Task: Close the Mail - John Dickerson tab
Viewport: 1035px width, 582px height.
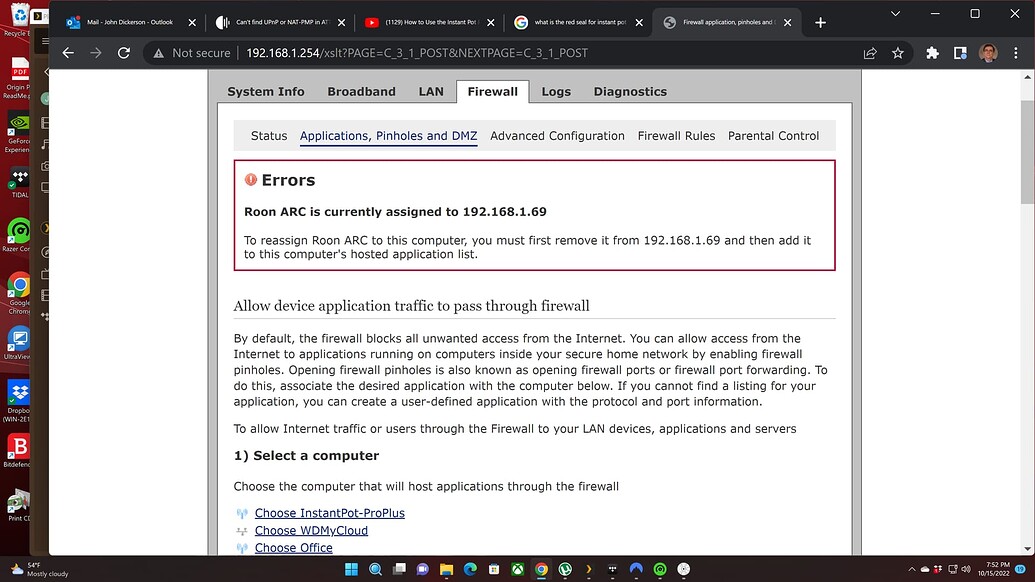Action: point(192,22)
